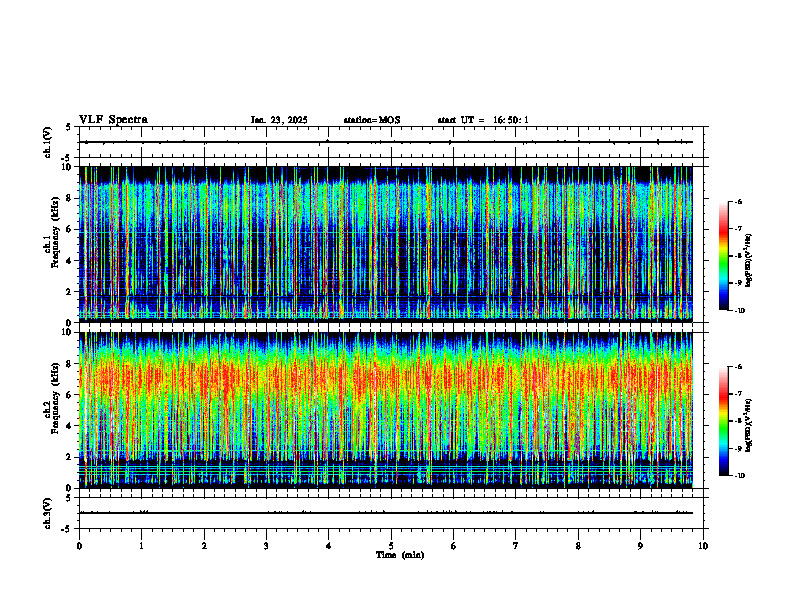Click the ch.1(V) waveform axis label
This screenshot has width=792, height=612.
point(47,142)
